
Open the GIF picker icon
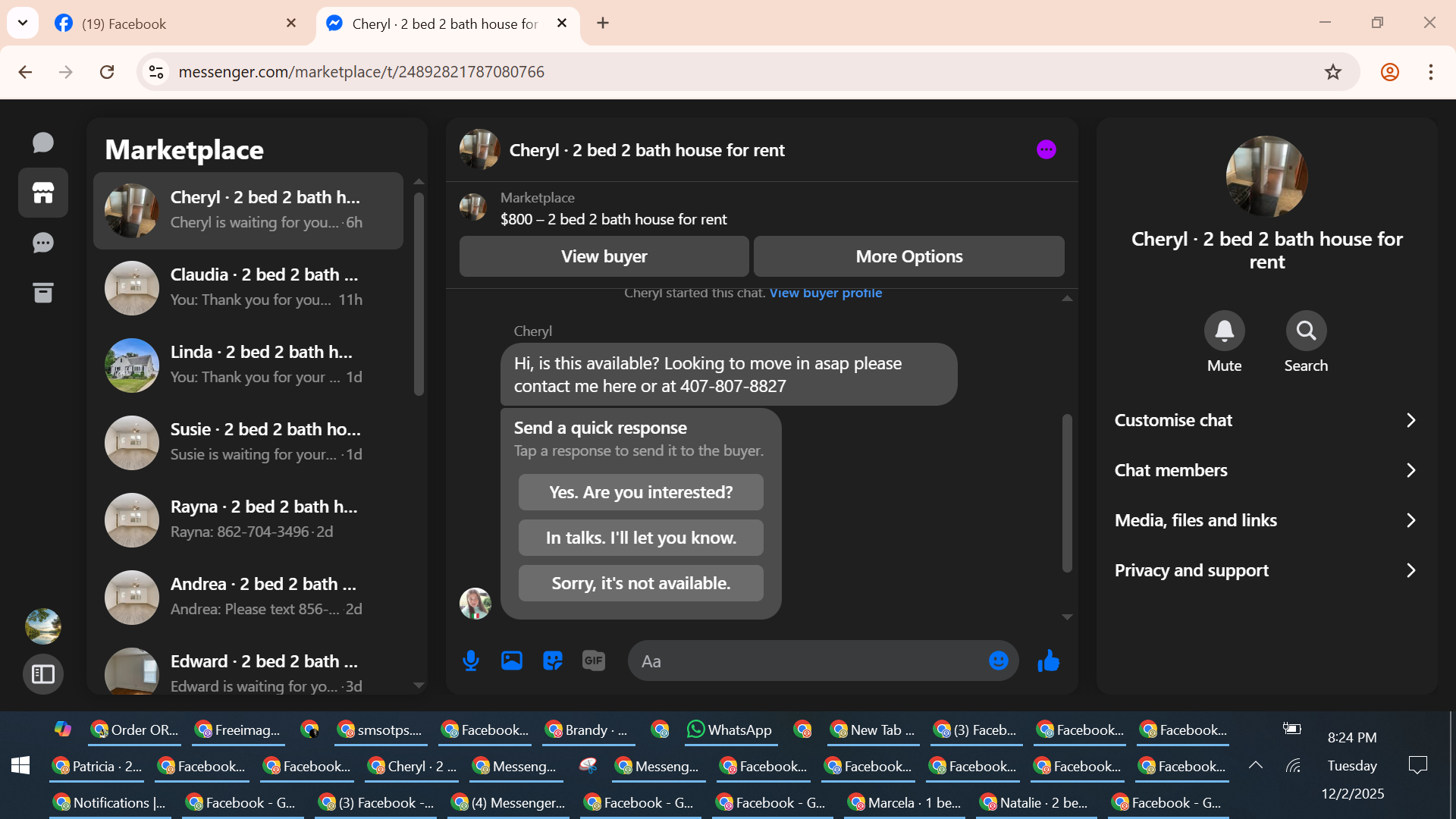tap(594, 661)
